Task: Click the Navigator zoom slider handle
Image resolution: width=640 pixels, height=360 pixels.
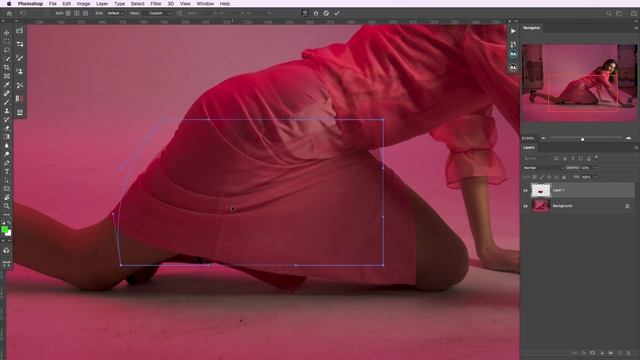Action: [582, 139]
